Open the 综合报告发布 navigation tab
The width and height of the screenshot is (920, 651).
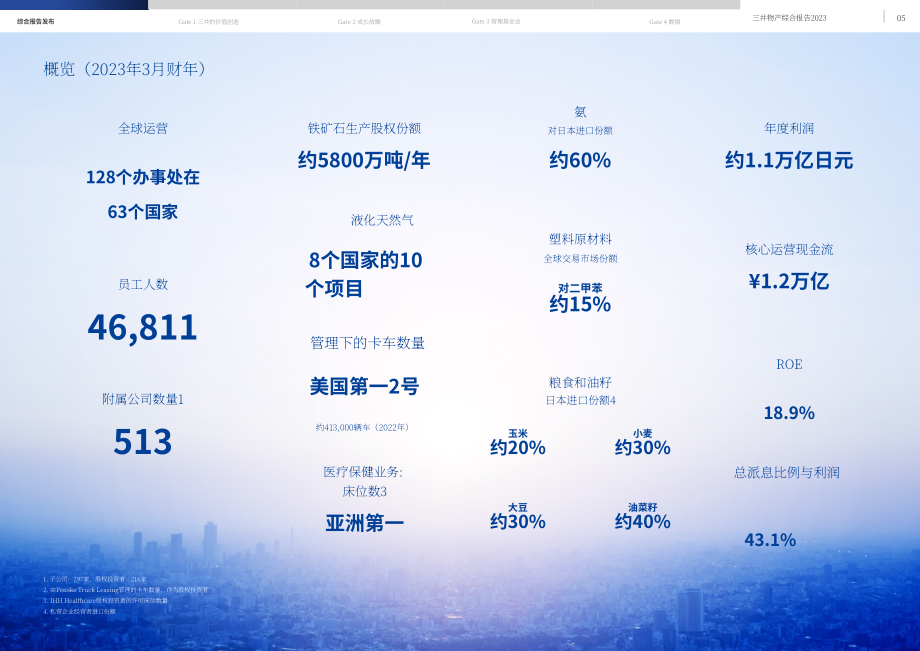[x=36, y=21]
